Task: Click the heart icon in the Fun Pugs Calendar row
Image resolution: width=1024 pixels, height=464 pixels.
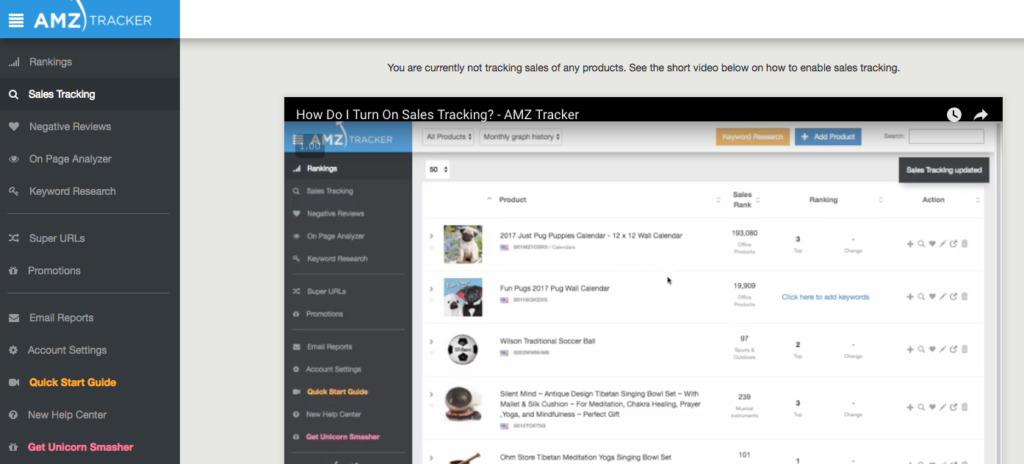Action: coord(932,297)
